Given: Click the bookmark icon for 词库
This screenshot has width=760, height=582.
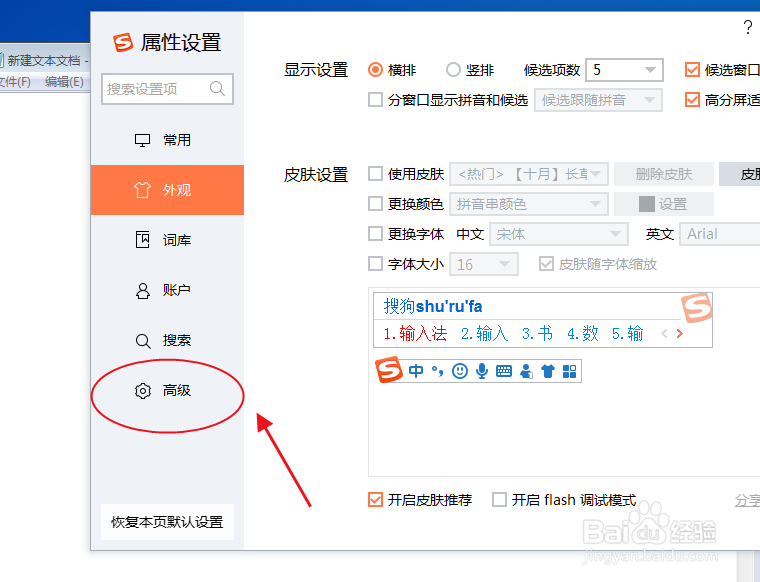Looking at the screenshot, I should 142,240.
